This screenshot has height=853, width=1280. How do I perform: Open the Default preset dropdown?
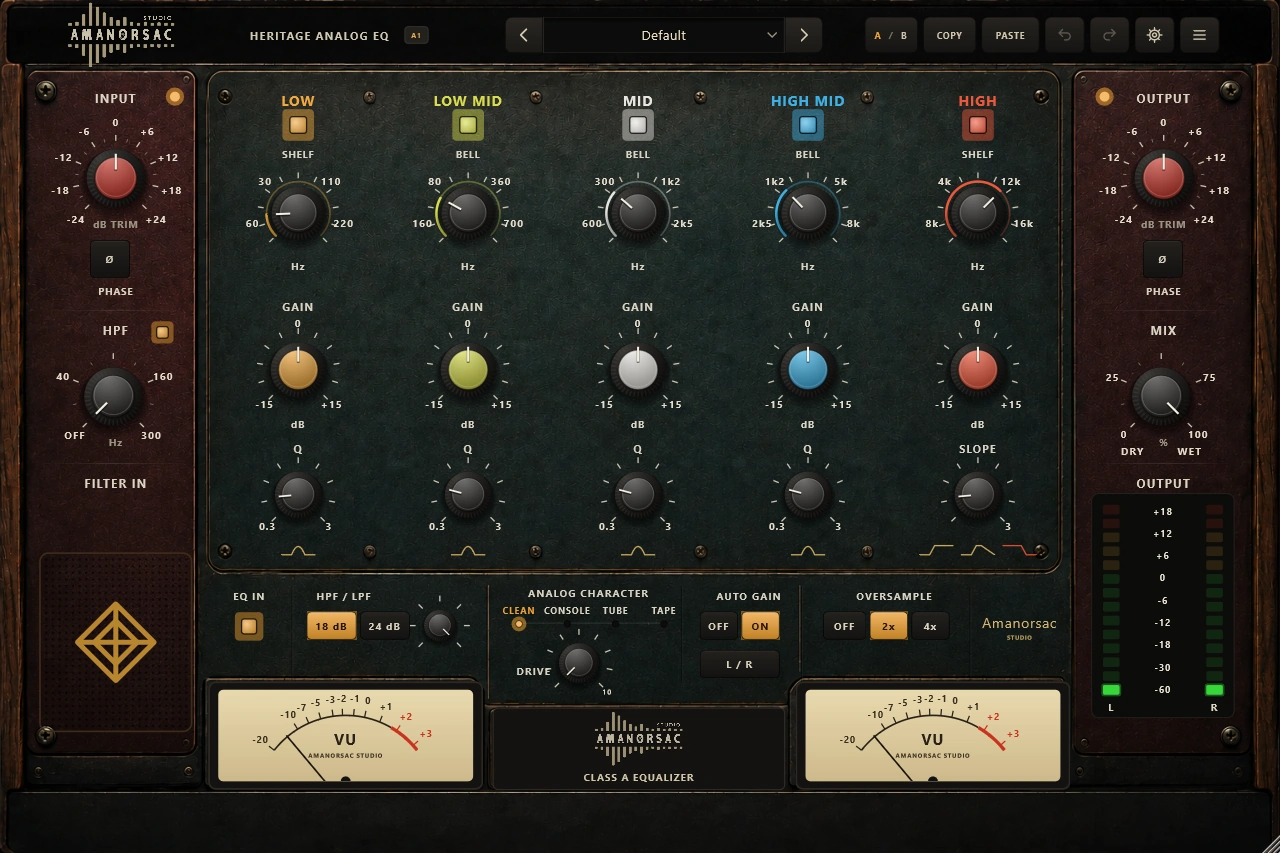[x=664, y=35]
